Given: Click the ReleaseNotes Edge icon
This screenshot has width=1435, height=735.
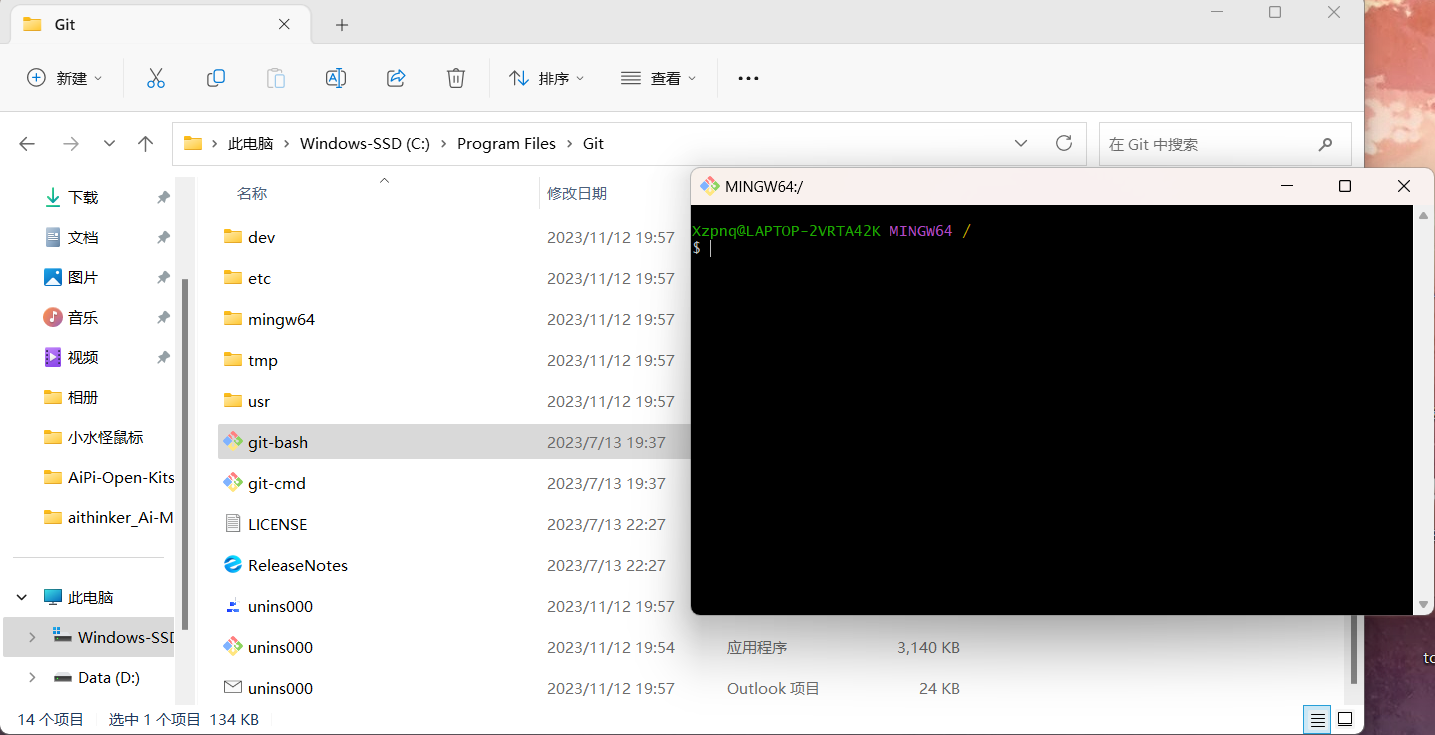Looking at the screenshot, I should [233, 565].
